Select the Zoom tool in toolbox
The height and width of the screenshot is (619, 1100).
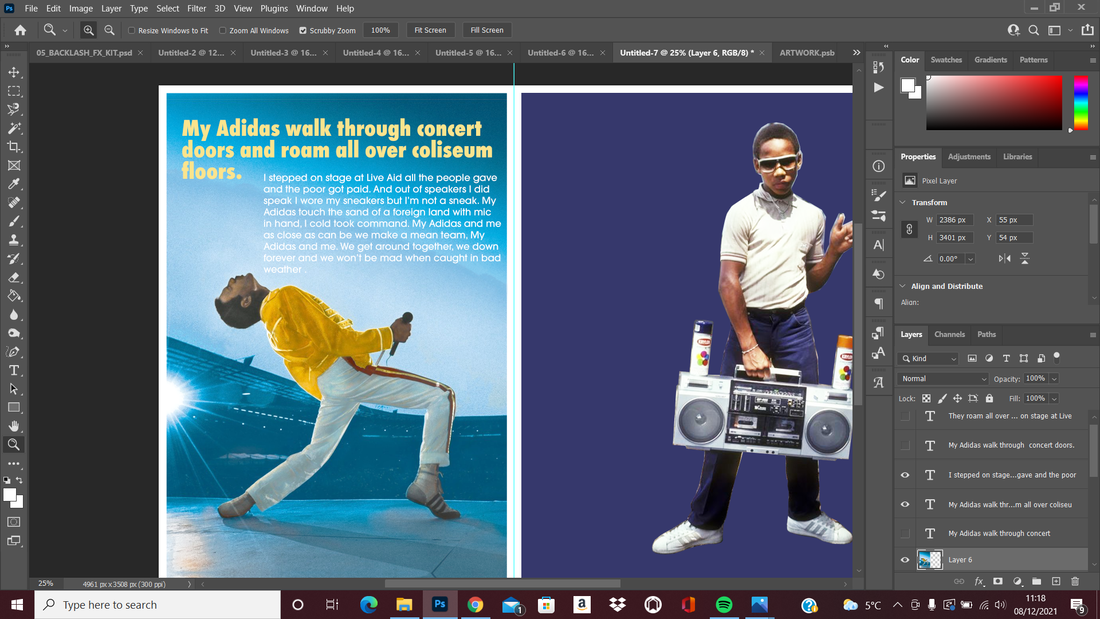[x=14, y=444]
